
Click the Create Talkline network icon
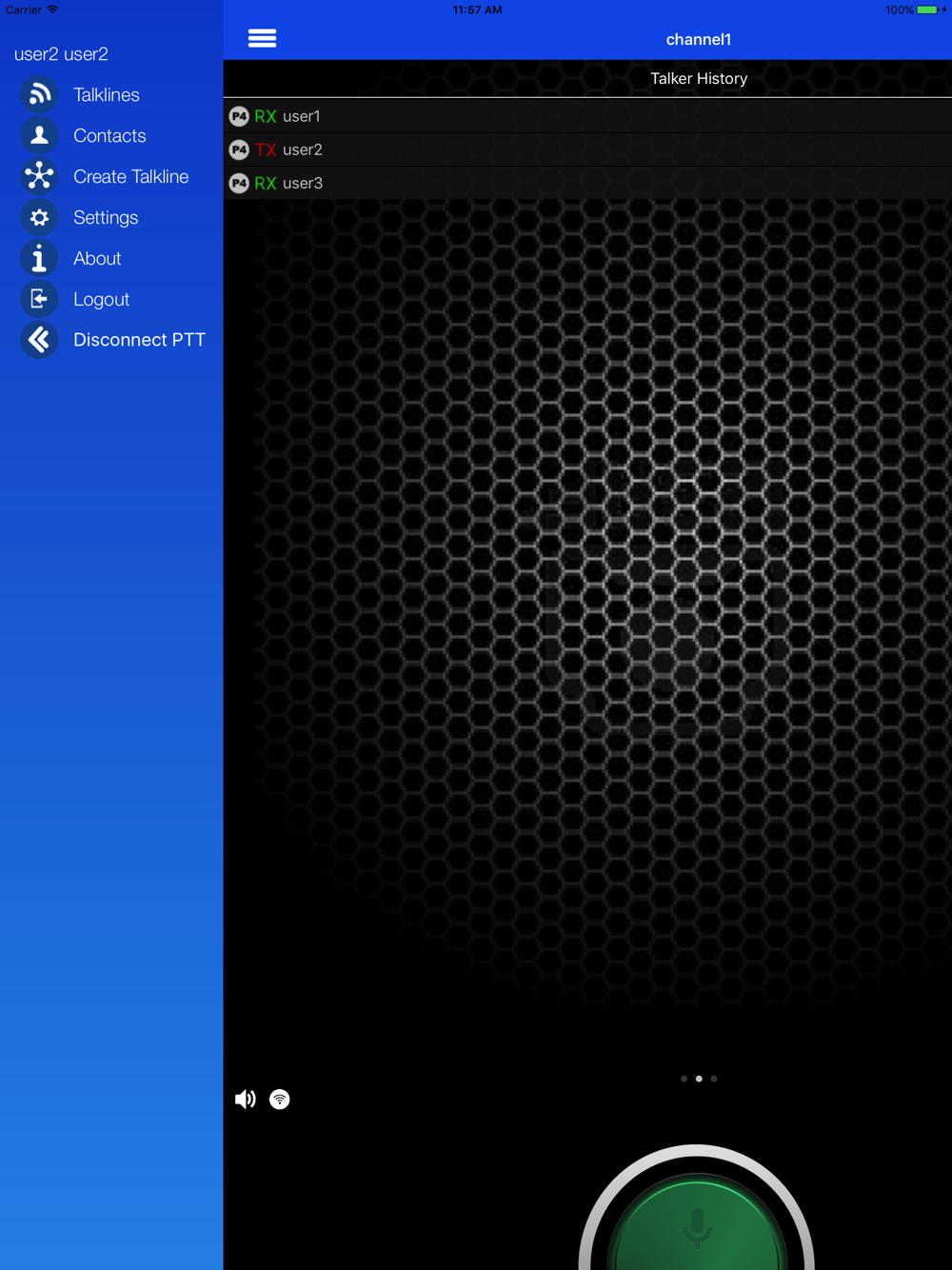[39, 176]
